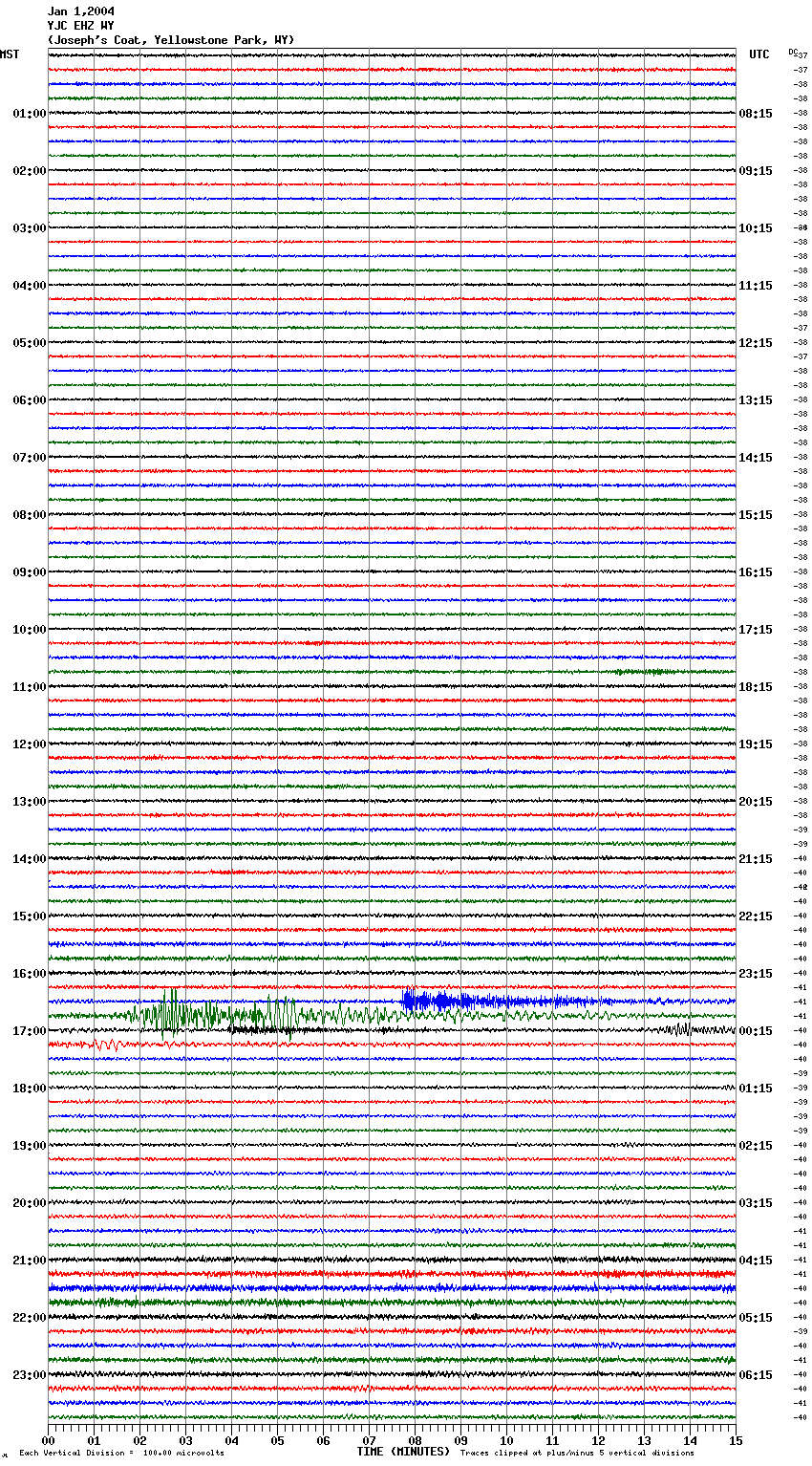Image resolution: width=812 pixels, height=1466 pixels.
Task: Click the 15:15 UTC time label
Action: point(756,515)
